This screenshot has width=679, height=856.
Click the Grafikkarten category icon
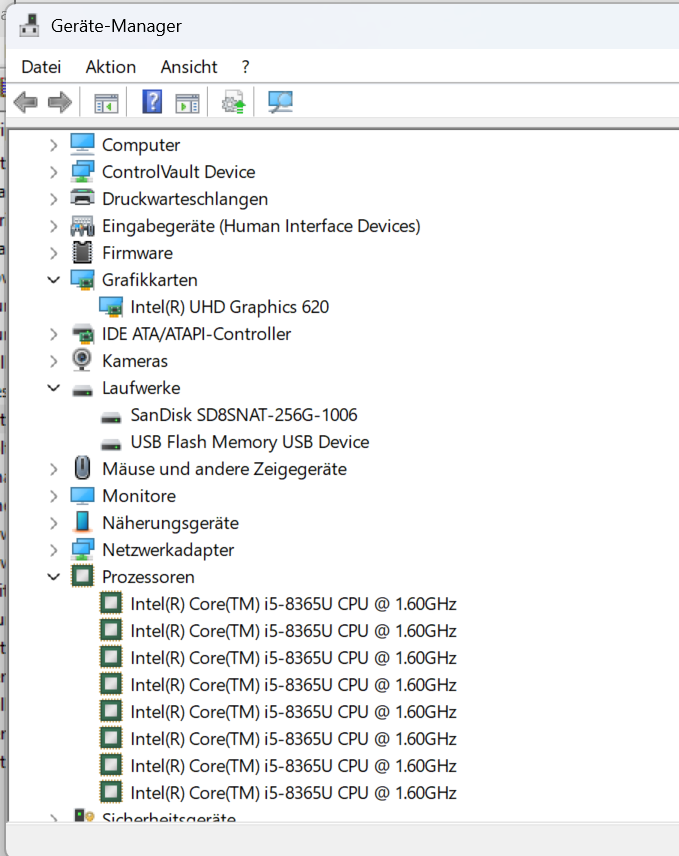click(82, 280)
